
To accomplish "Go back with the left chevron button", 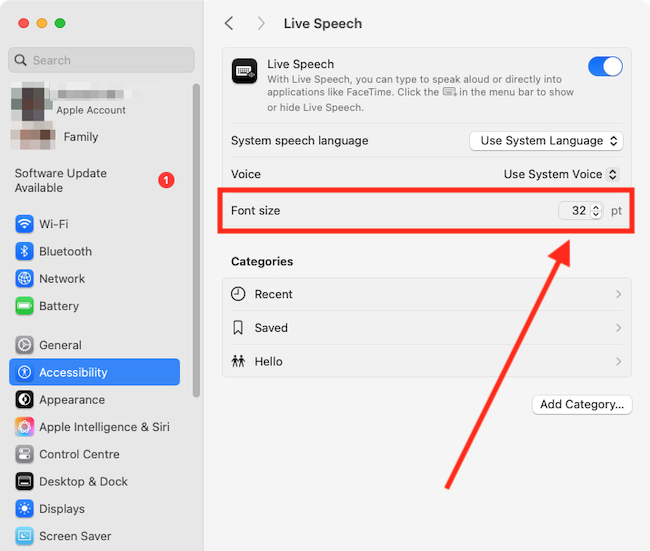I will 229,23.
